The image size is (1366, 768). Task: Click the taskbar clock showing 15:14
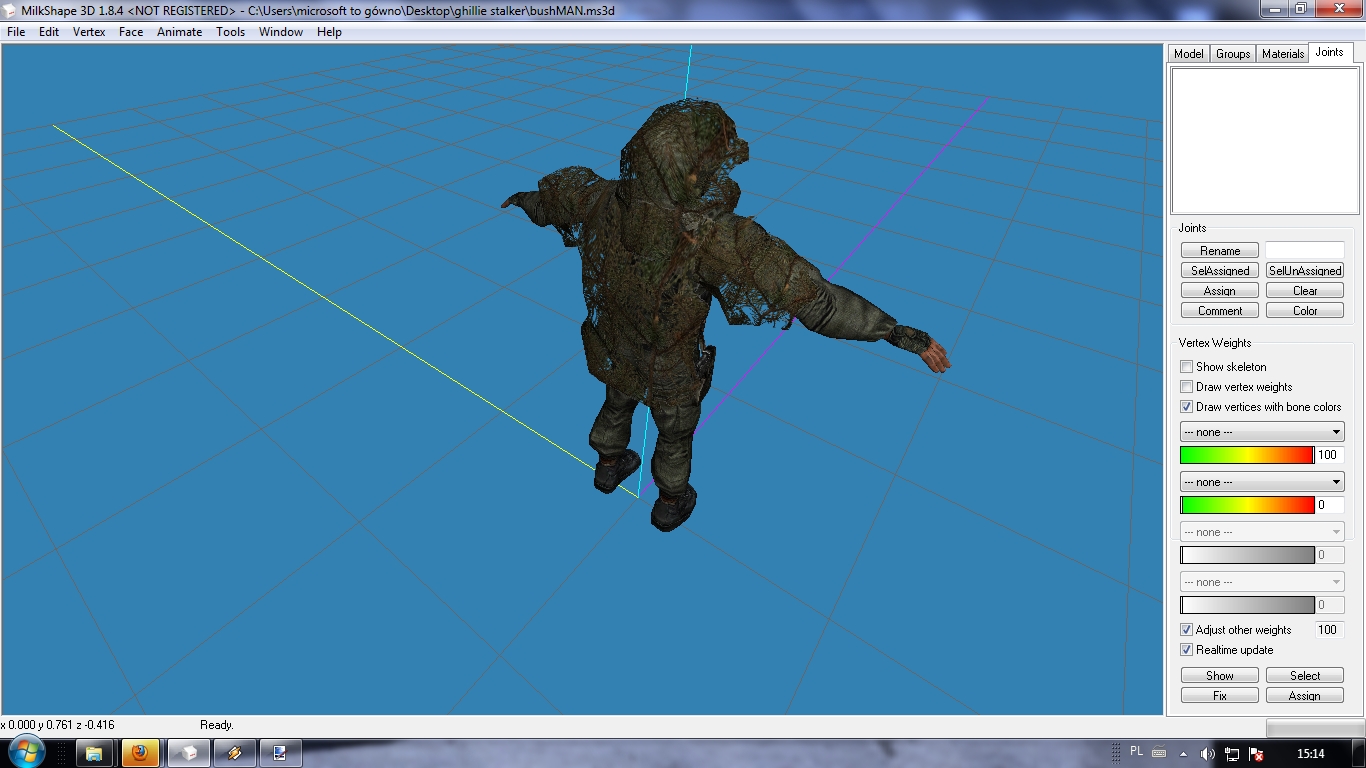(x=1310, y=754)
